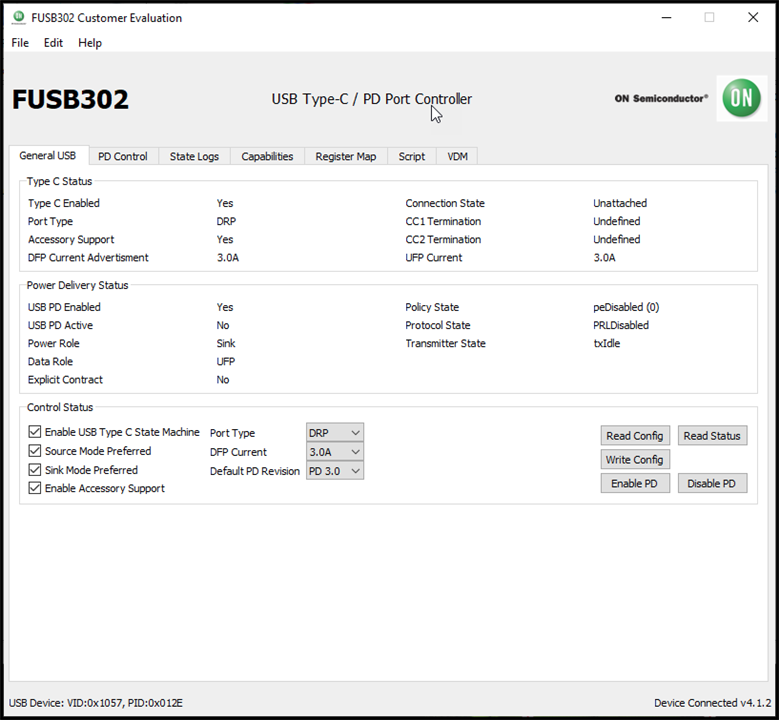Switch to the VDM tab
779x720 pixels.
pos(457,156)
